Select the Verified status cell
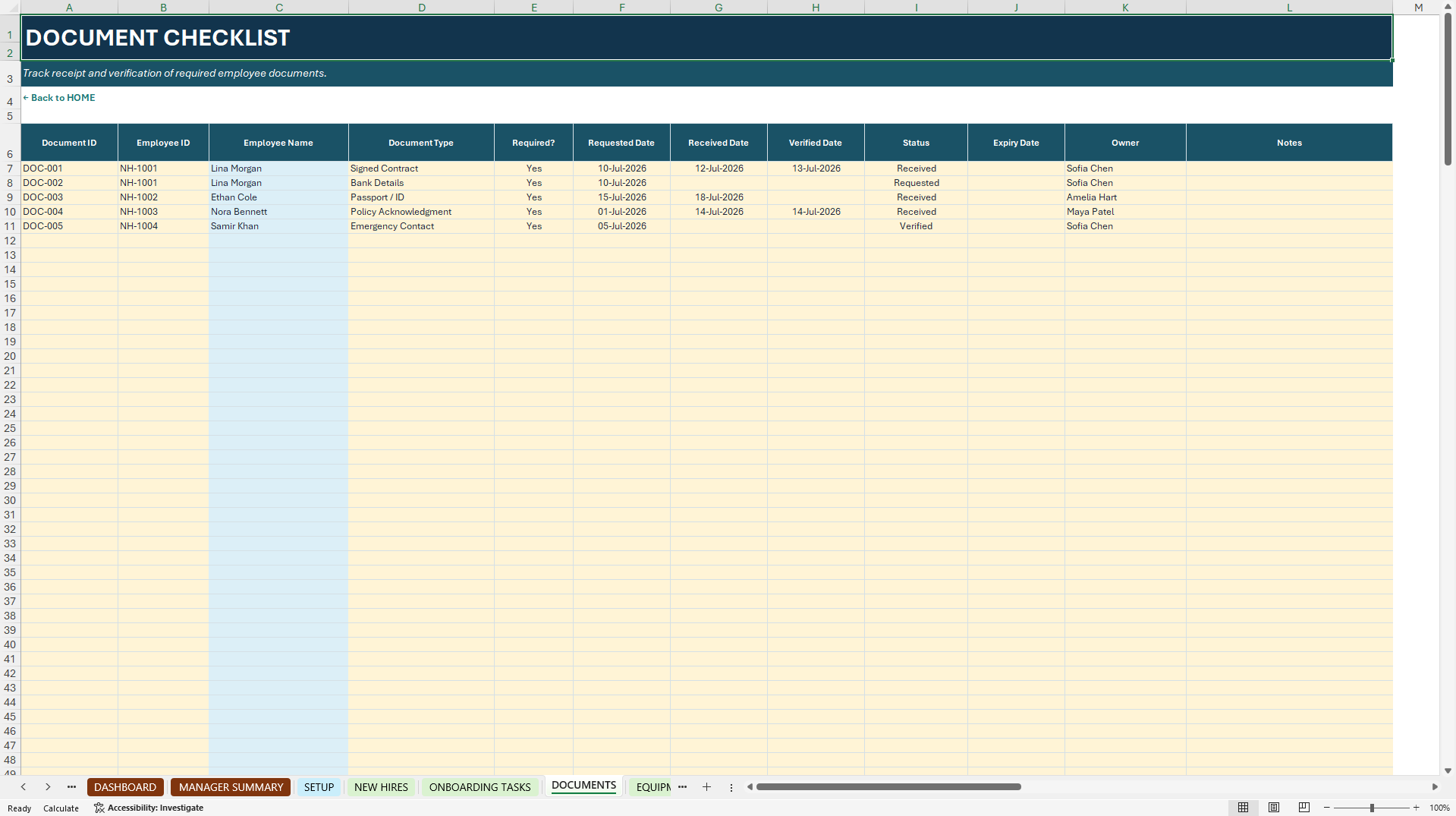 coord(916,226)
